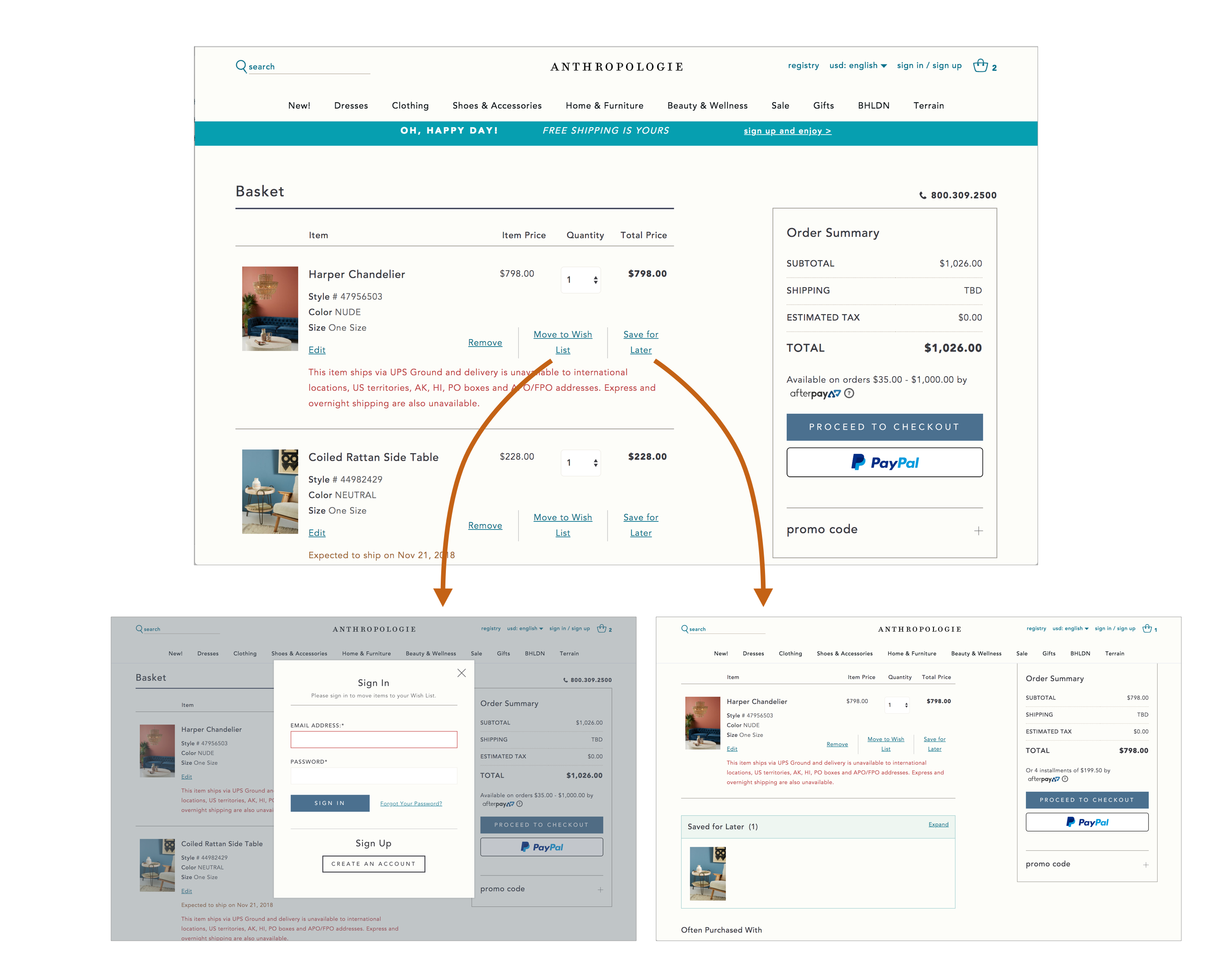Click the PayPal payment icon button
This screenshot has height=972, width=1232.
pos(885,464)
